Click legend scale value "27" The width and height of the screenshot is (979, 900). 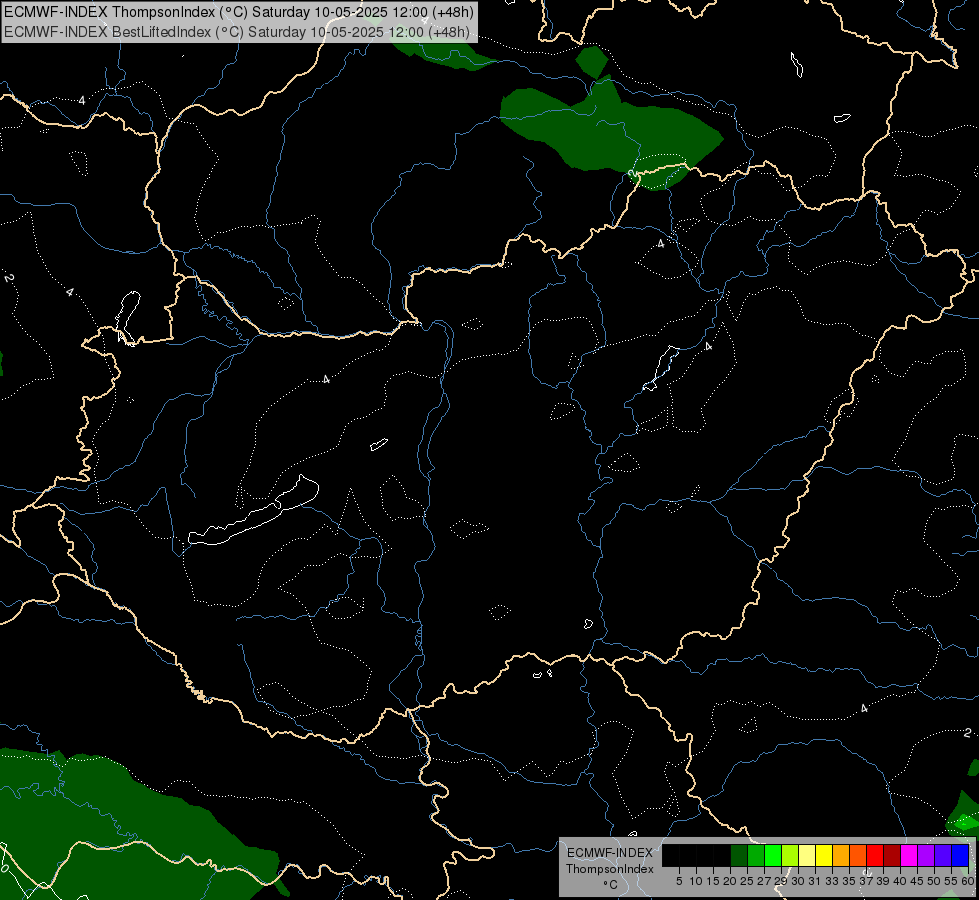click(x=764, y=881)
